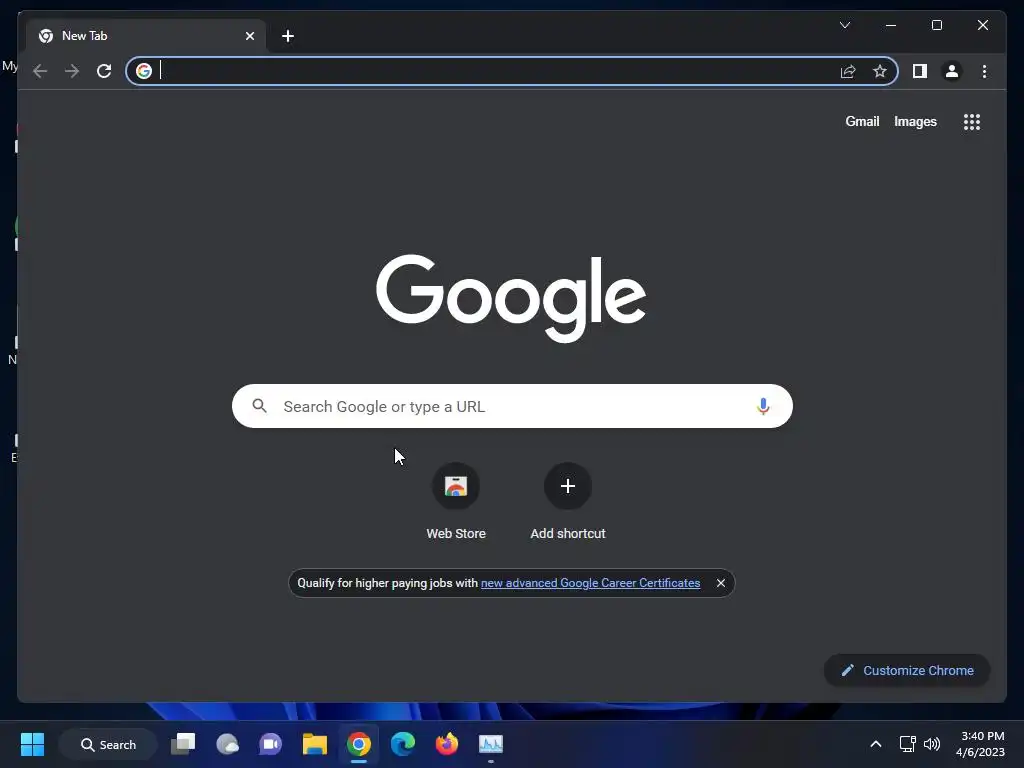Image resolution: width=1024 pixels, height=768 pixels.
Task: Open the volume tray icon
Action: pos(932,744)
